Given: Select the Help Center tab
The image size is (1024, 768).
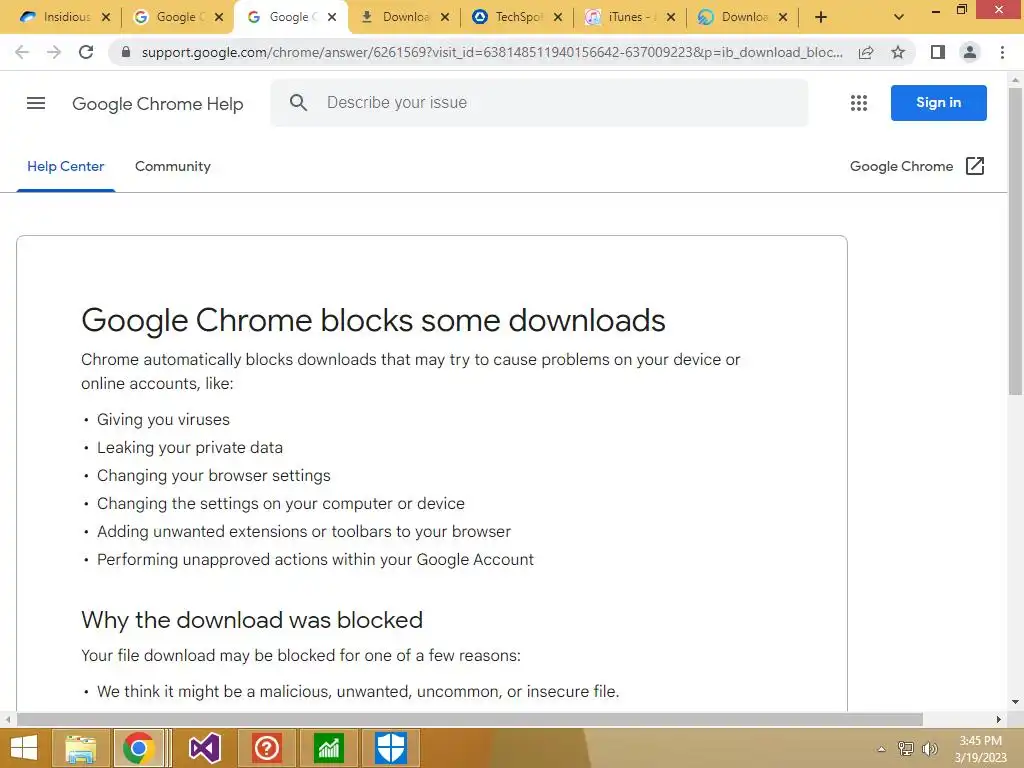Looking at the screenshot, I should (x=65, y=167).
